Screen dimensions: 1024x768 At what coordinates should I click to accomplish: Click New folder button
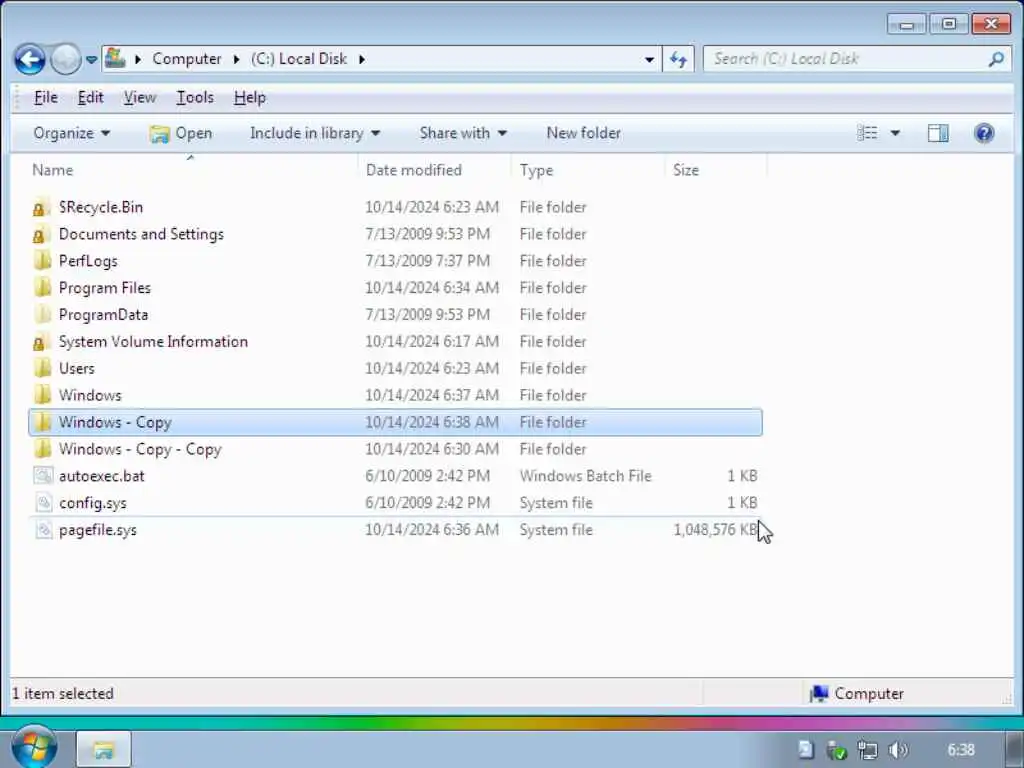583,133
